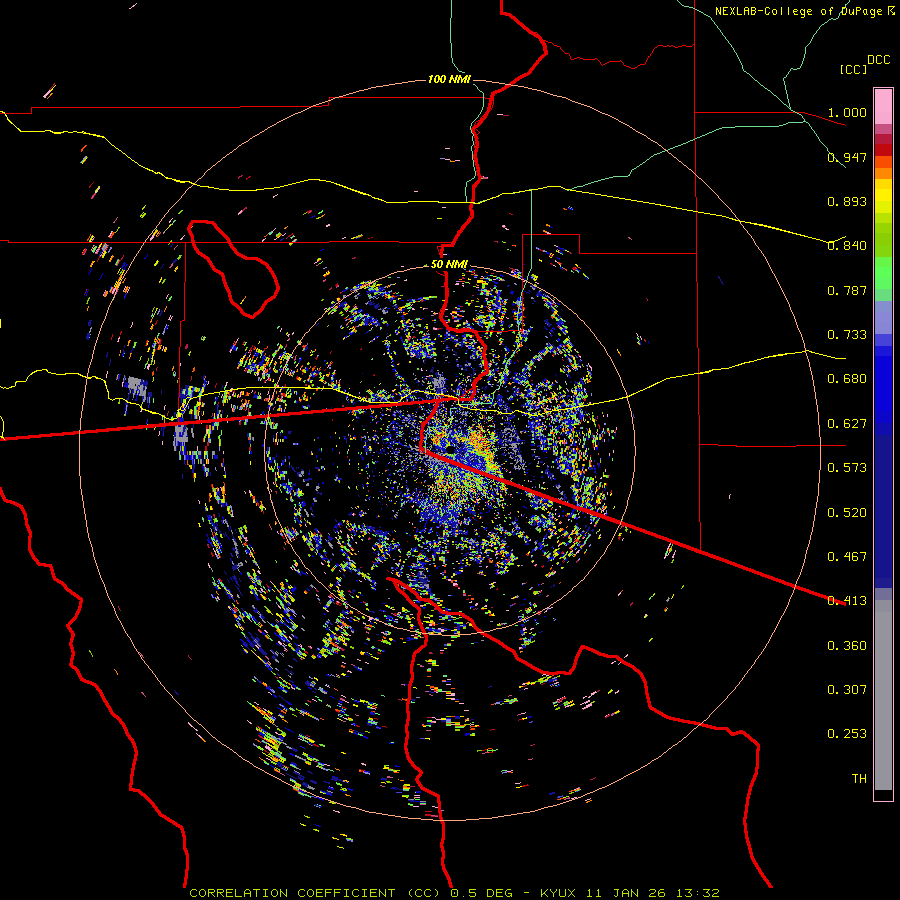Select the 0.947 legend value
This screenshot has width=900, height=900.
click(847, 157)
